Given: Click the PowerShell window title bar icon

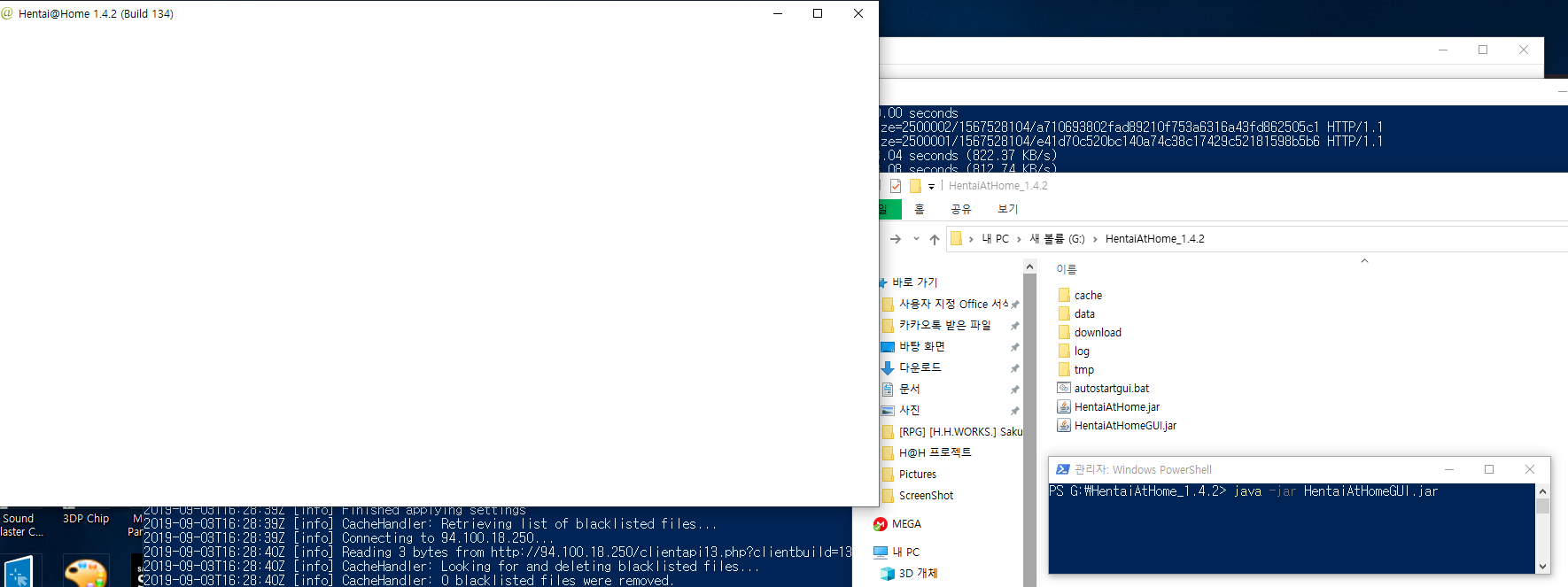Looking at the screenshot, I should point(1062,469).
